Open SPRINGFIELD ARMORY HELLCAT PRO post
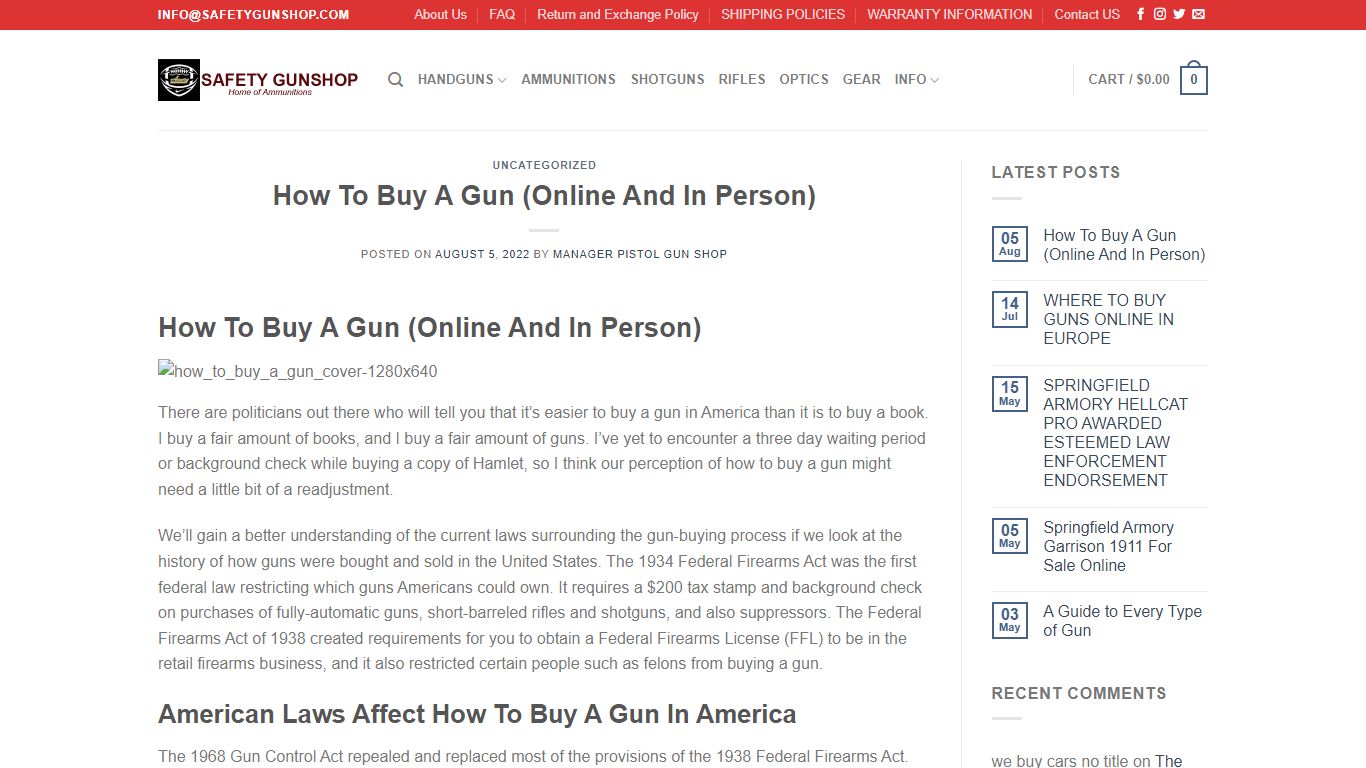 (x=1115, y=432)
